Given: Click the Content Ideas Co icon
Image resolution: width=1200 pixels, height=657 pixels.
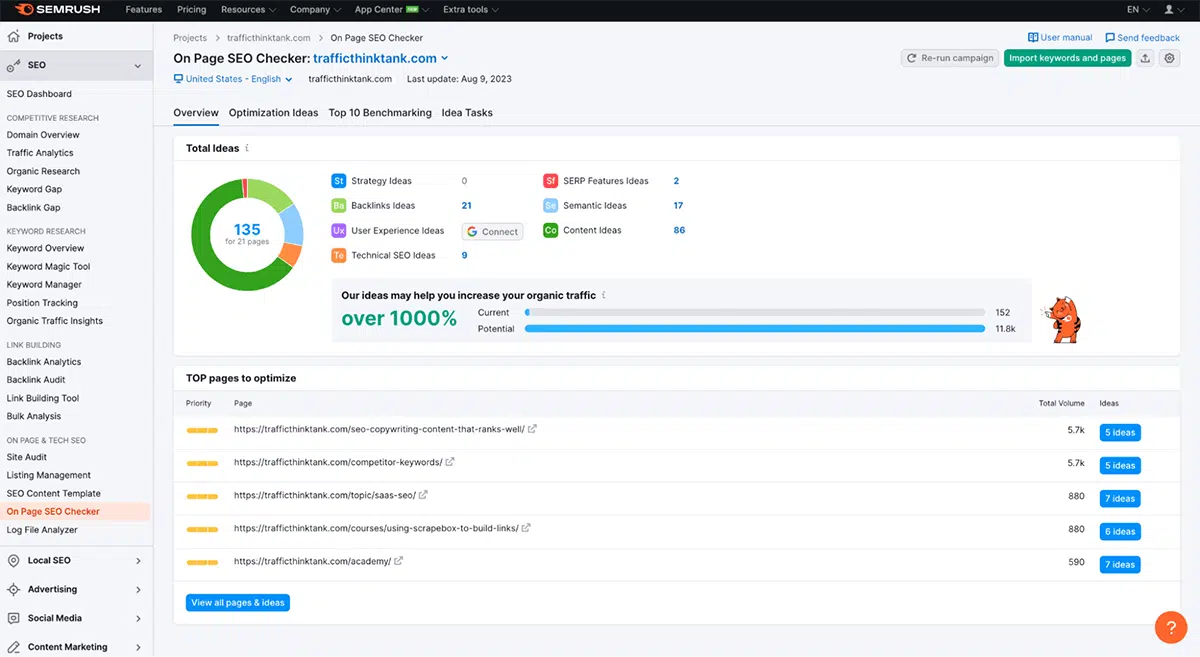Looking at the screenshot, I should coord(550,230).
